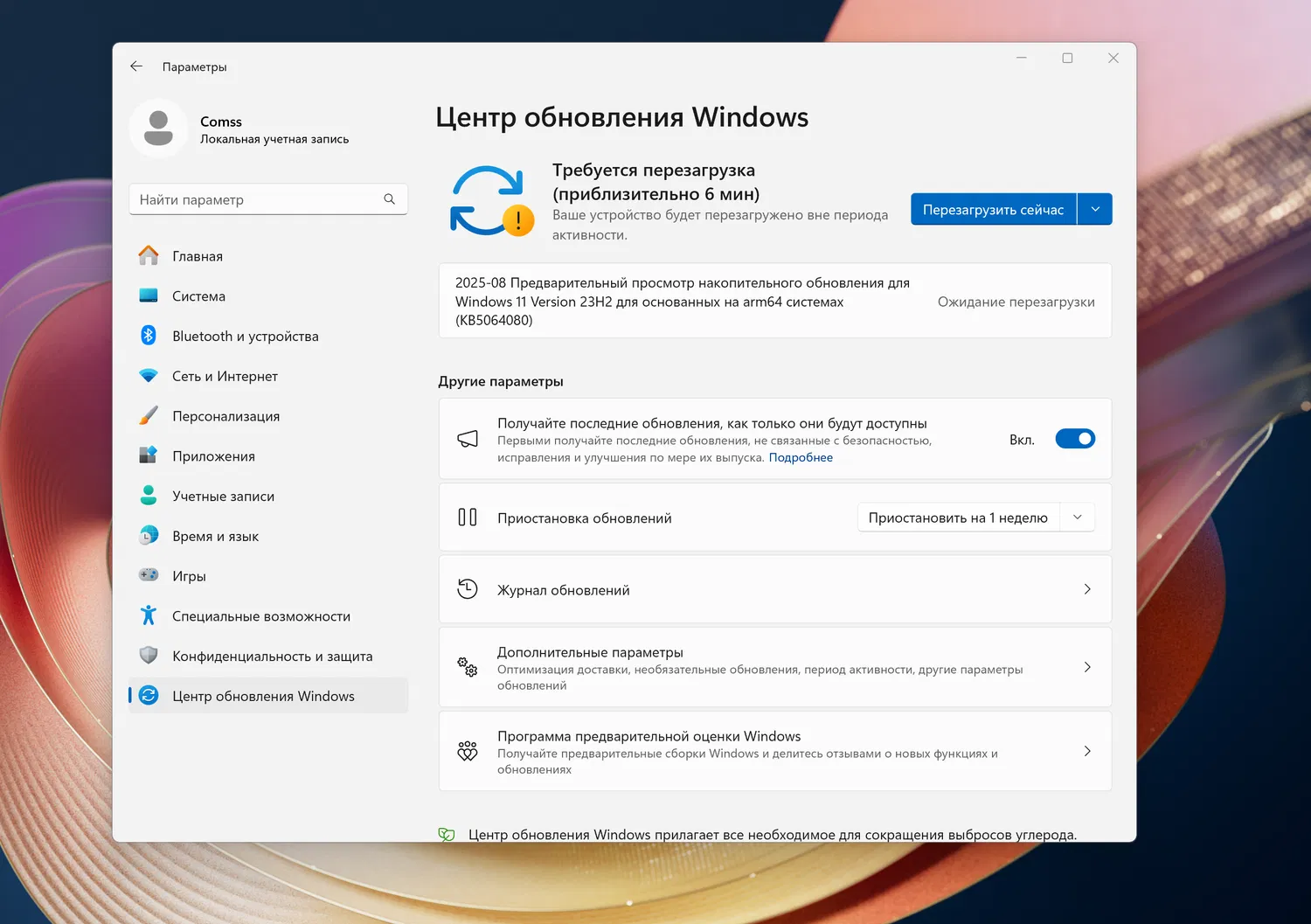
Task: Click the large update status sync icon
Action: pos(490,201)
